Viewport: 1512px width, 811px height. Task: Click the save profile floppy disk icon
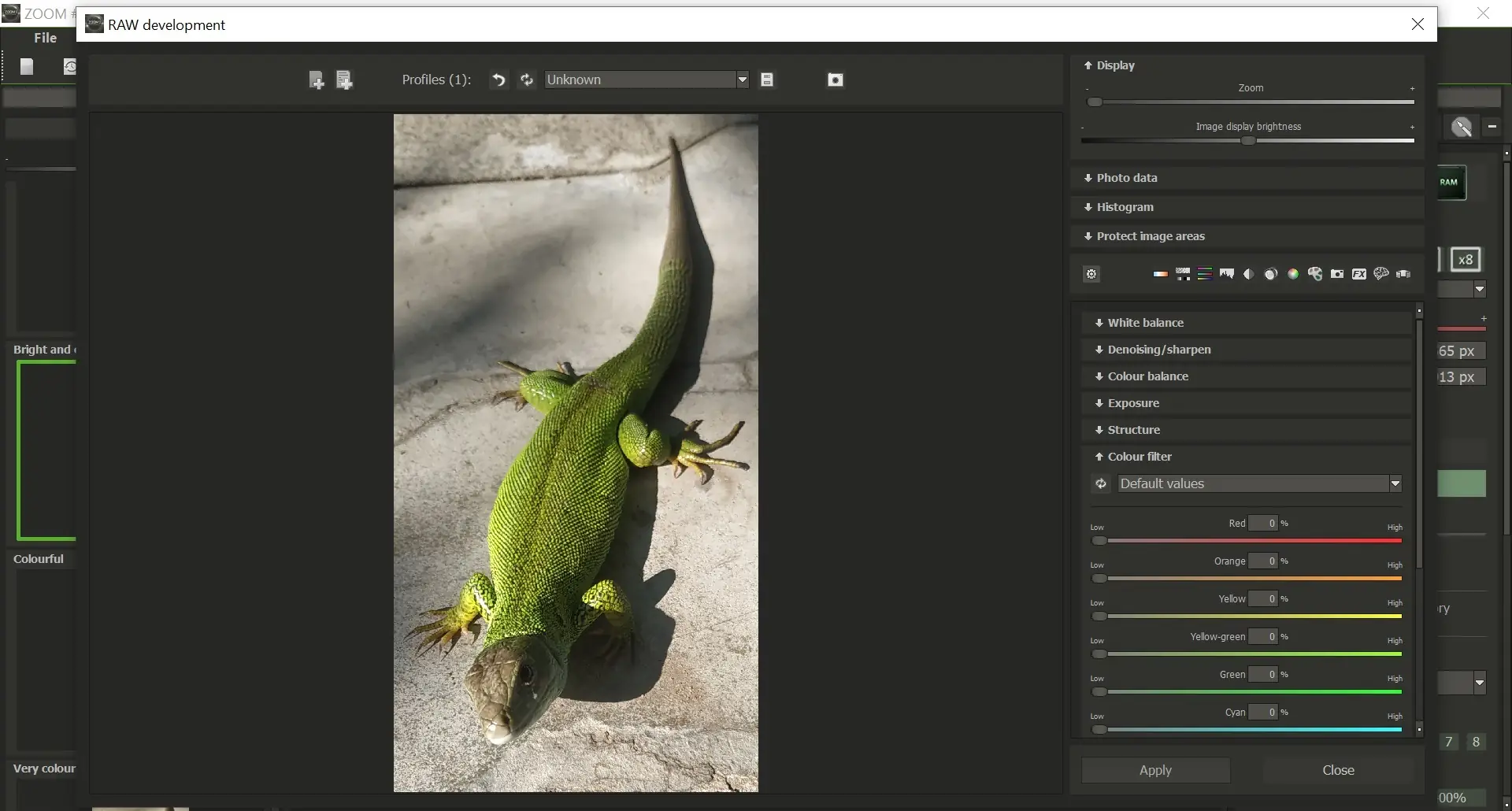767,80
